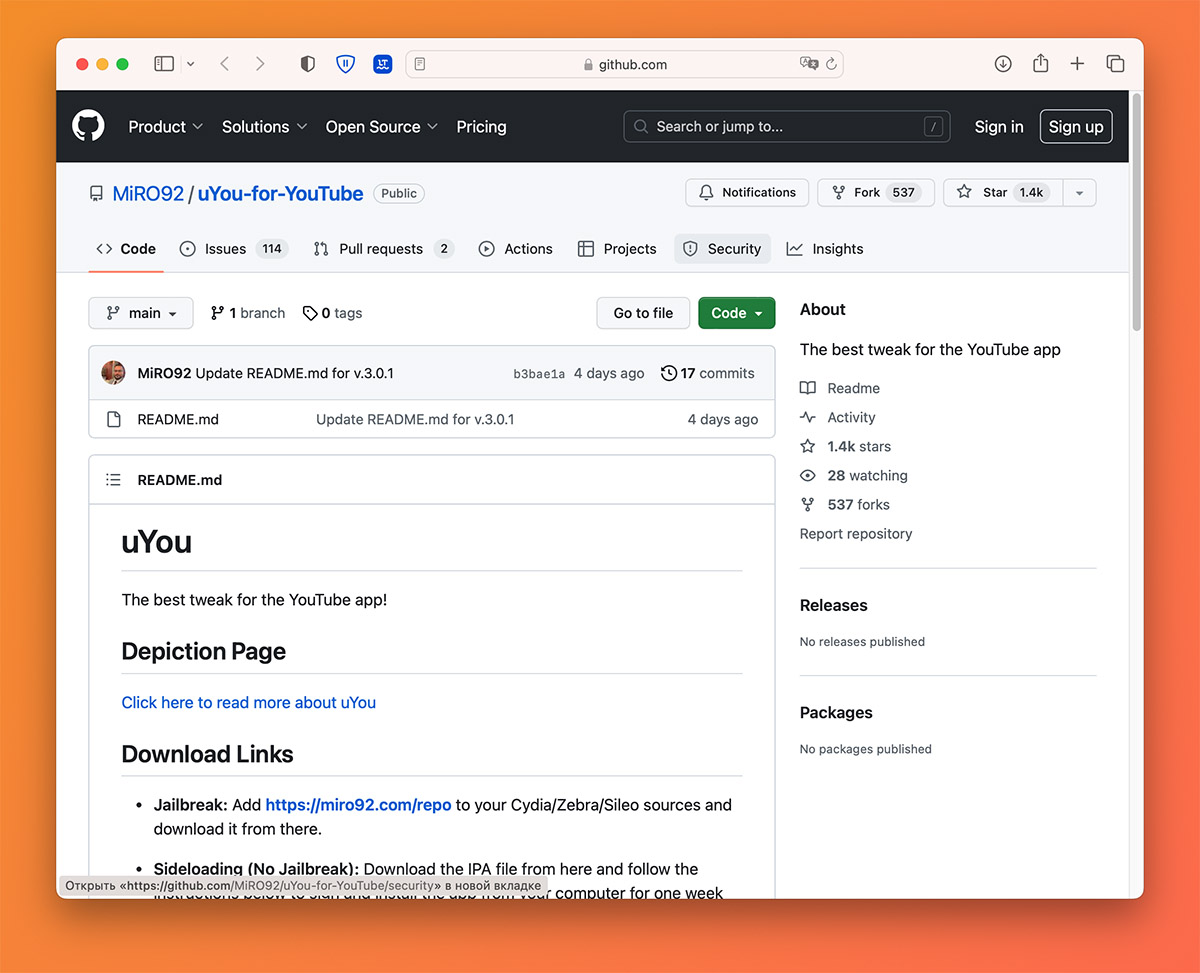
Task: Expand the Product menu in header
Action: coord(165,127)
